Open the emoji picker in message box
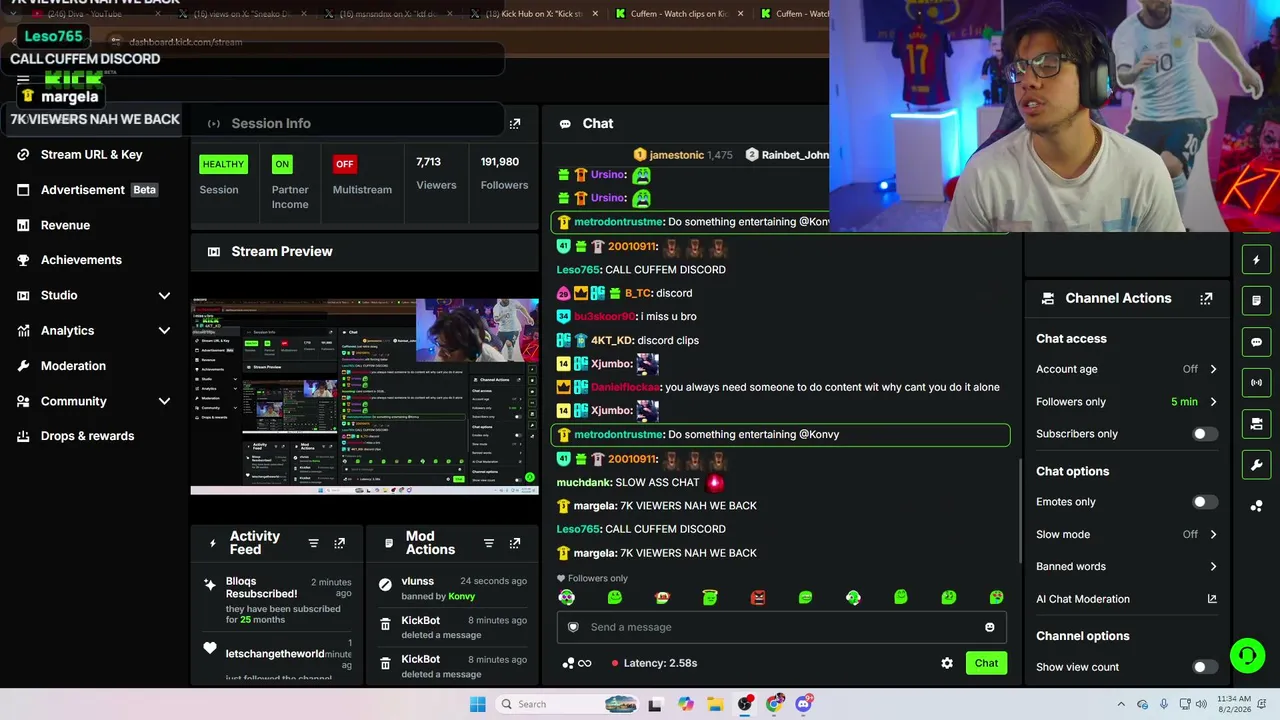Image resolution: width=1280 pixels, height=720 pixels. tap(990, 627)
